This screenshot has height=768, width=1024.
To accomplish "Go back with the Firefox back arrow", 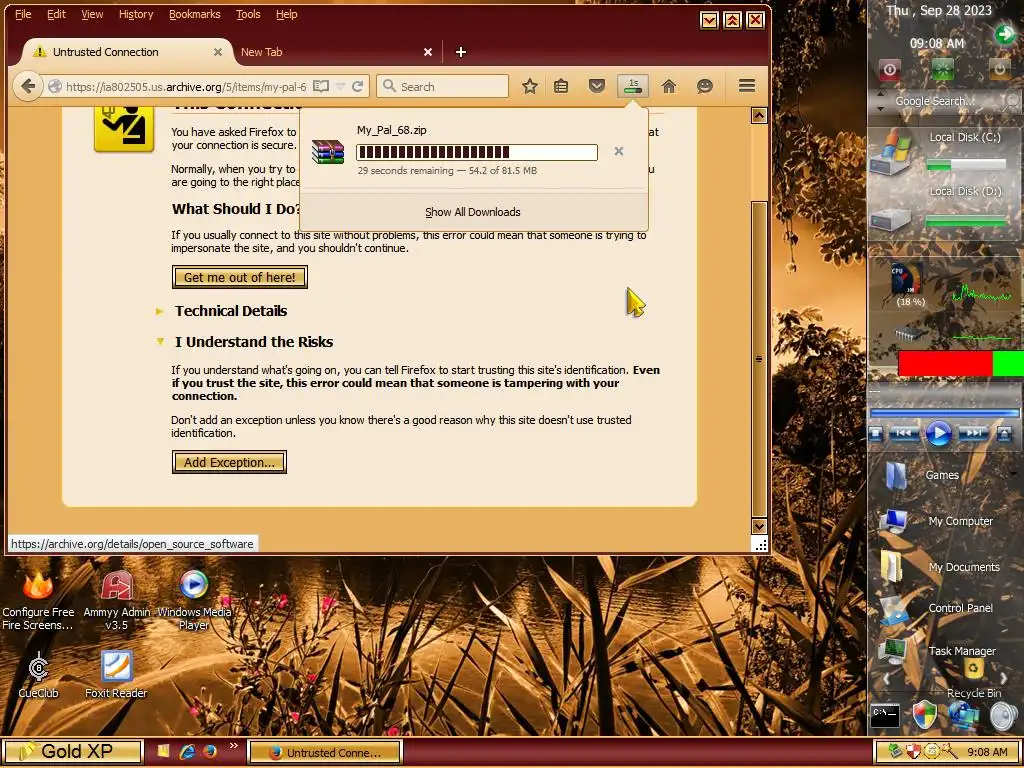I will coord(27,86).
